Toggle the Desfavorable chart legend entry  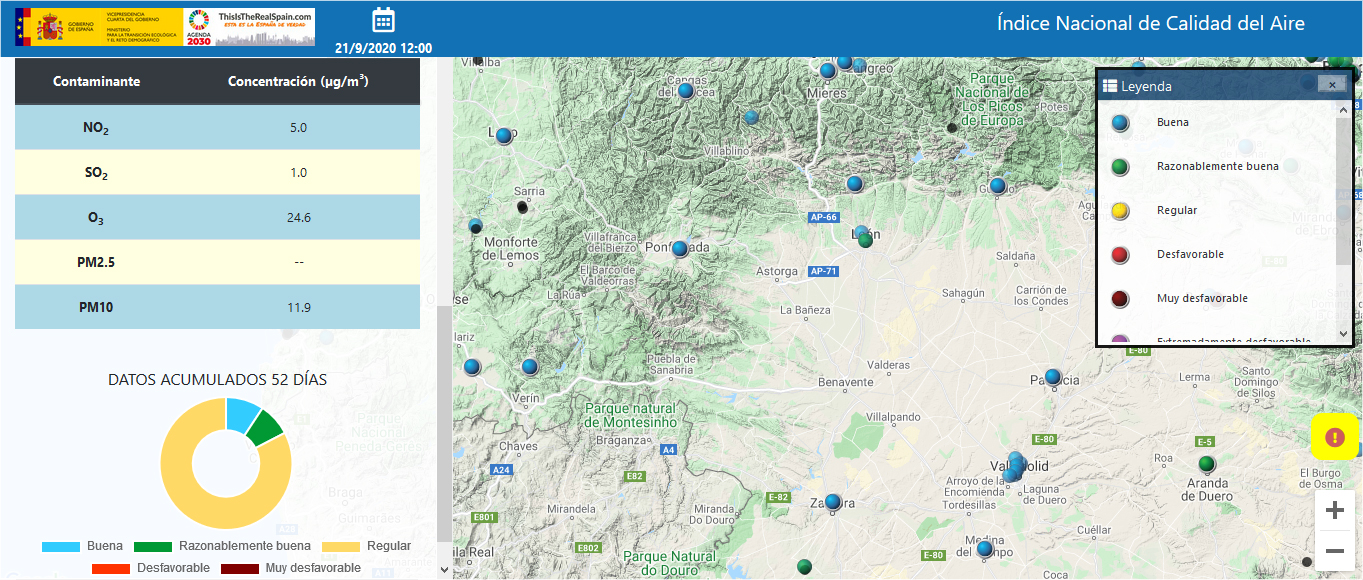tap(151, 568)
